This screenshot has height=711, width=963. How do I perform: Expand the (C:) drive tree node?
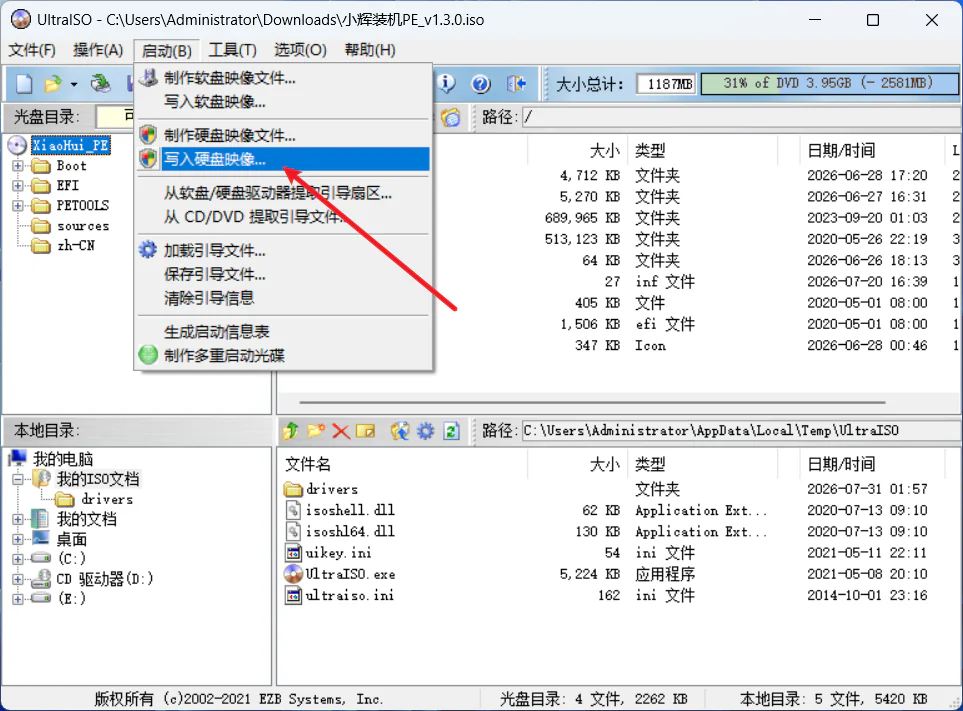click(x=18, y=559)
